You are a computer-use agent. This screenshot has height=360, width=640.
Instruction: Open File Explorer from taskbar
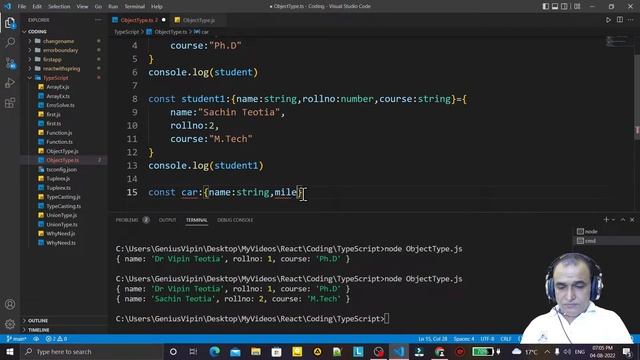coord(256,351)
